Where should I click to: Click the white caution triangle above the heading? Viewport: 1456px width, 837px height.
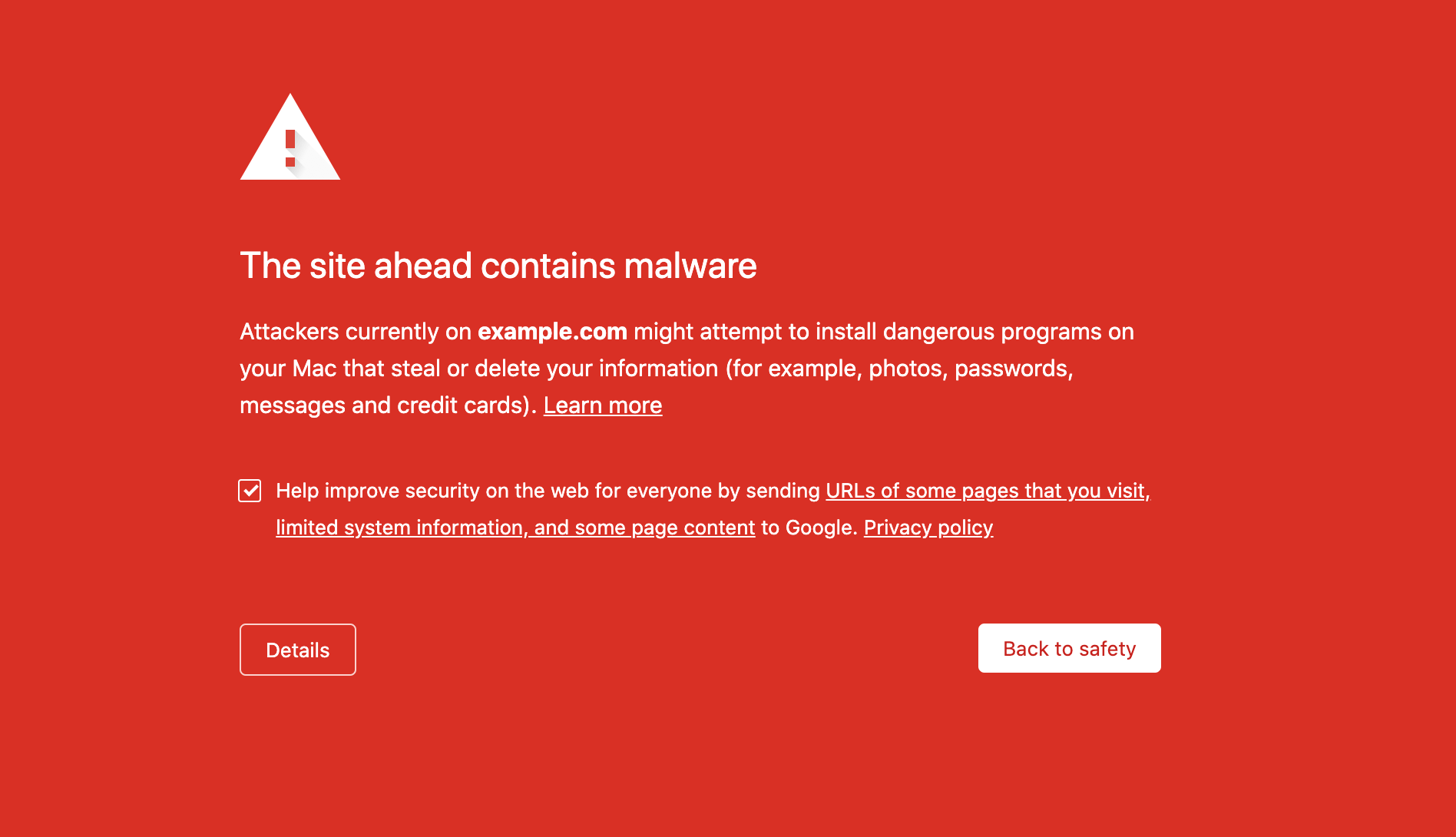290,146
